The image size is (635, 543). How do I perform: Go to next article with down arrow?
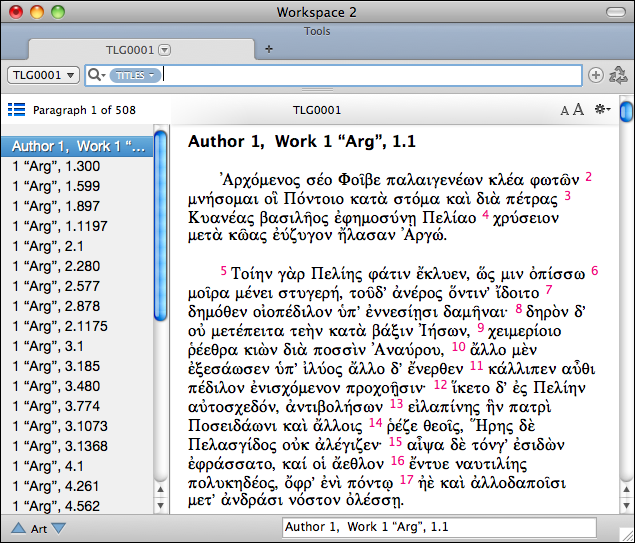coord(59,528)
